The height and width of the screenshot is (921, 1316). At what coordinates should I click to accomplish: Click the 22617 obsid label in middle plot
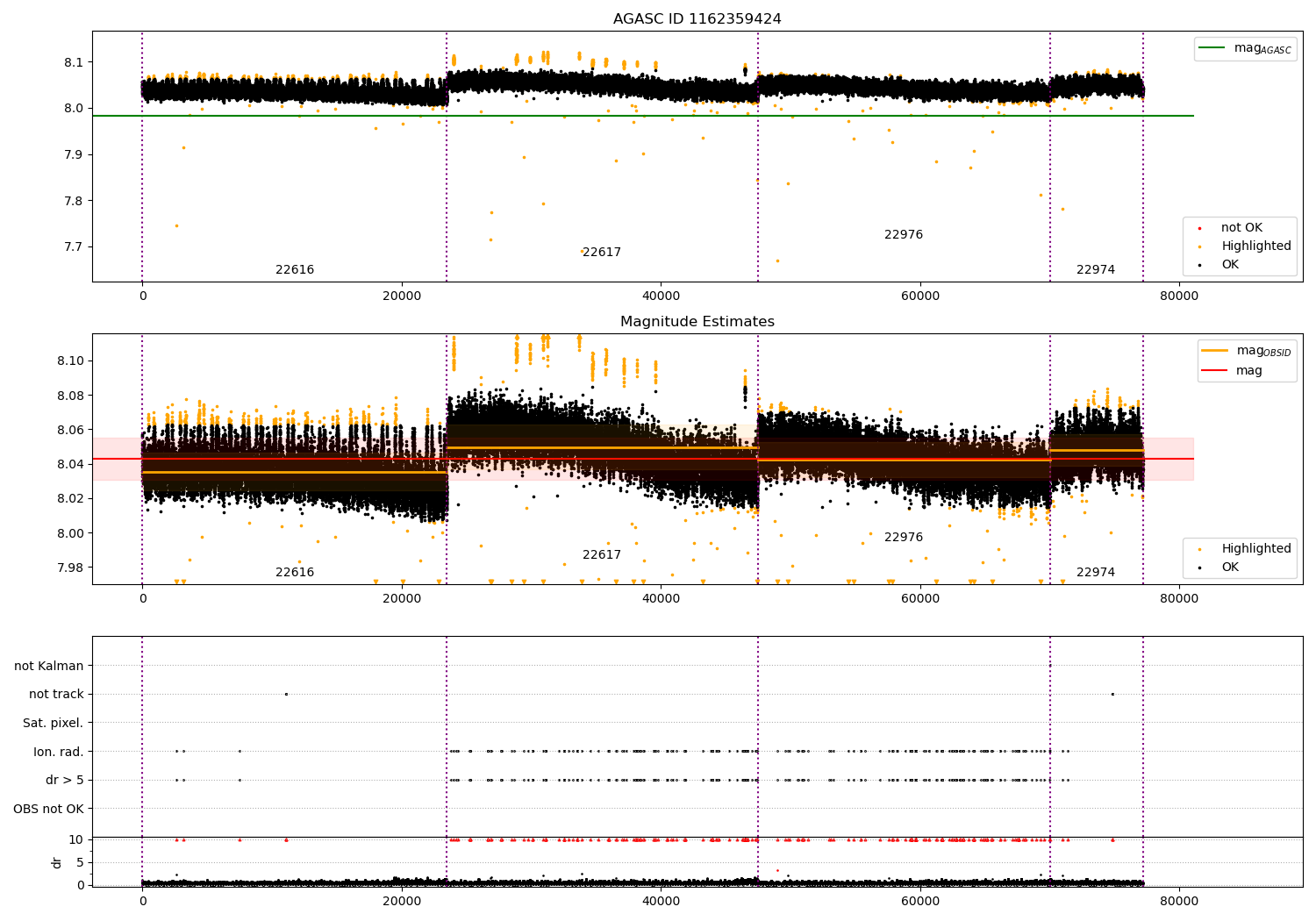602,555
